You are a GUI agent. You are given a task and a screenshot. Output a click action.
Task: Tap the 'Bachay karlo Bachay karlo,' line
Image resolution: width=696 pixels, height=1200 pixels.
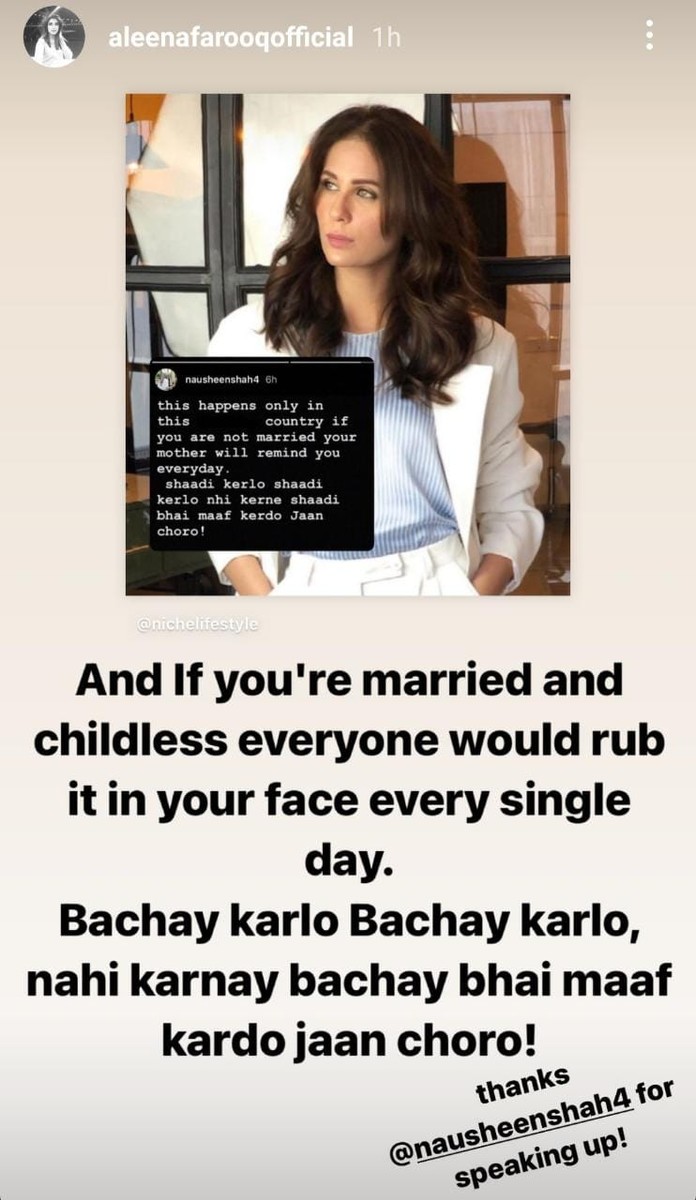click(348, 922)
